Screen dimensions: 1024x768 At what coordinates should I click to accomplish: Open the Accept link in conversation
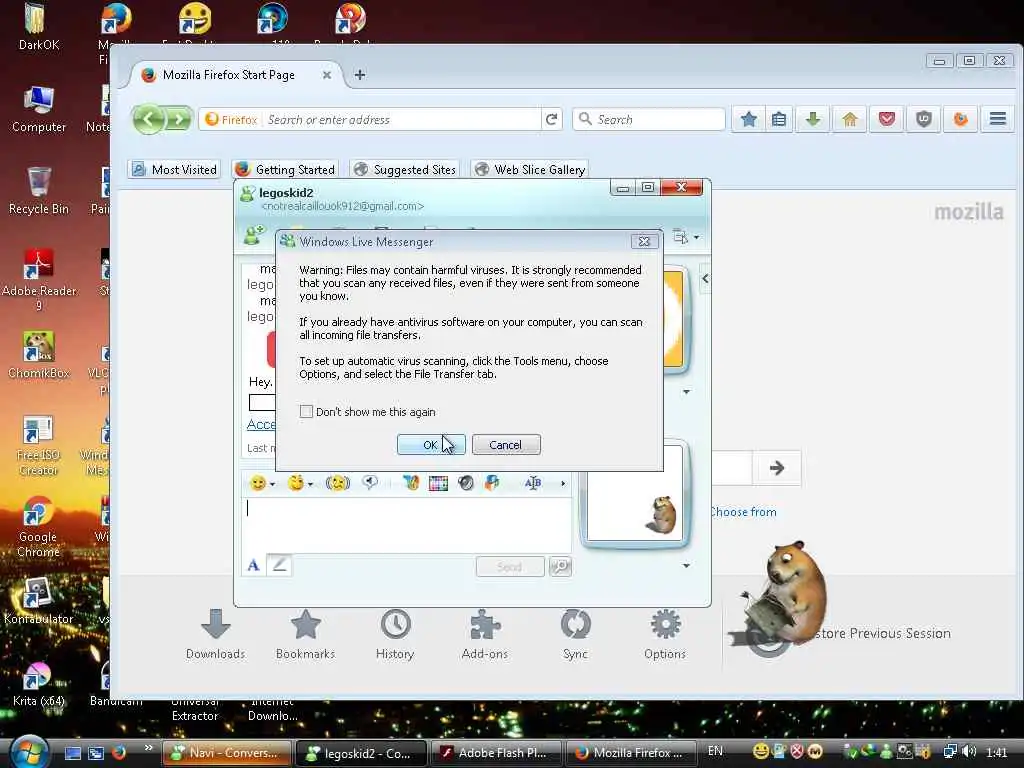coord(261,424)
